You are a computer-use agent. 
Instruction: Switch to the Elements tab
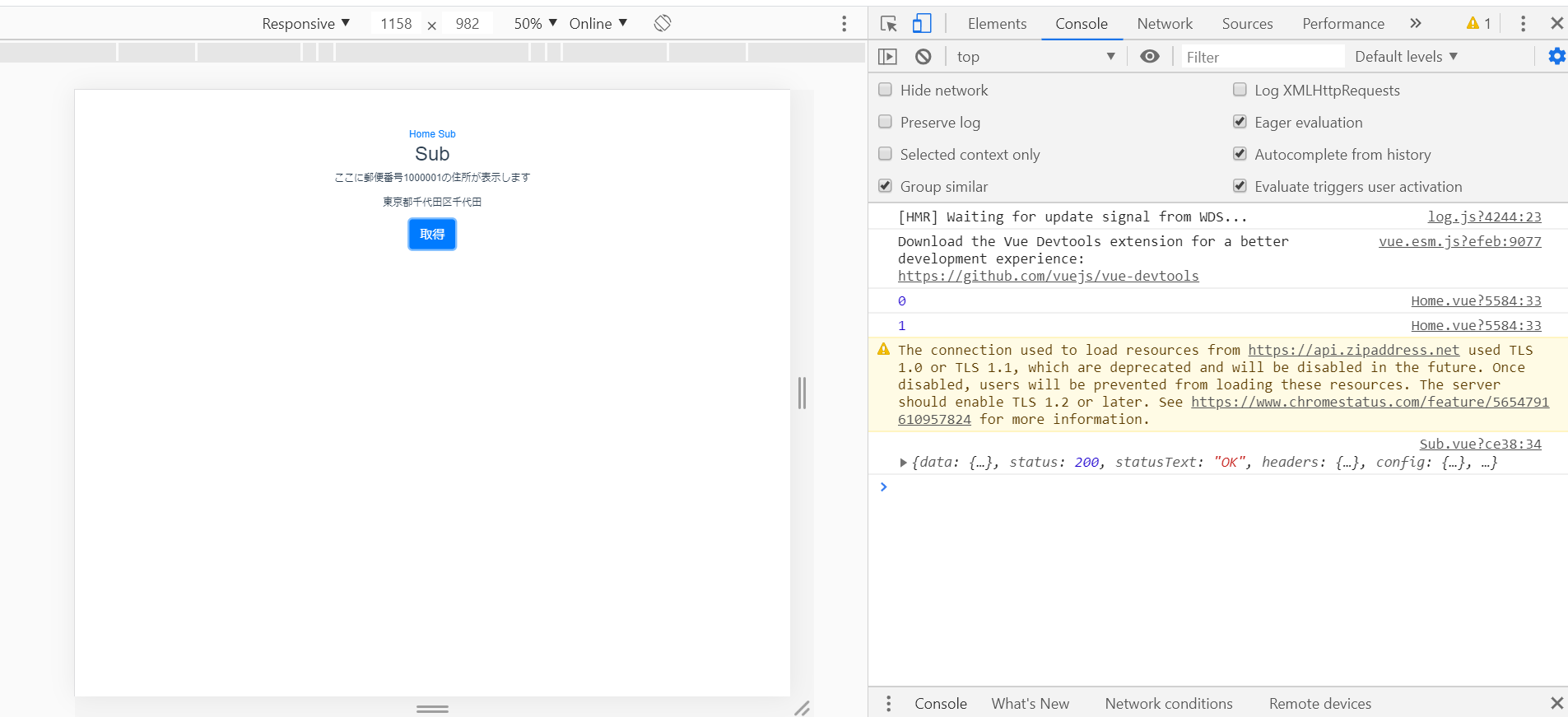997,24
